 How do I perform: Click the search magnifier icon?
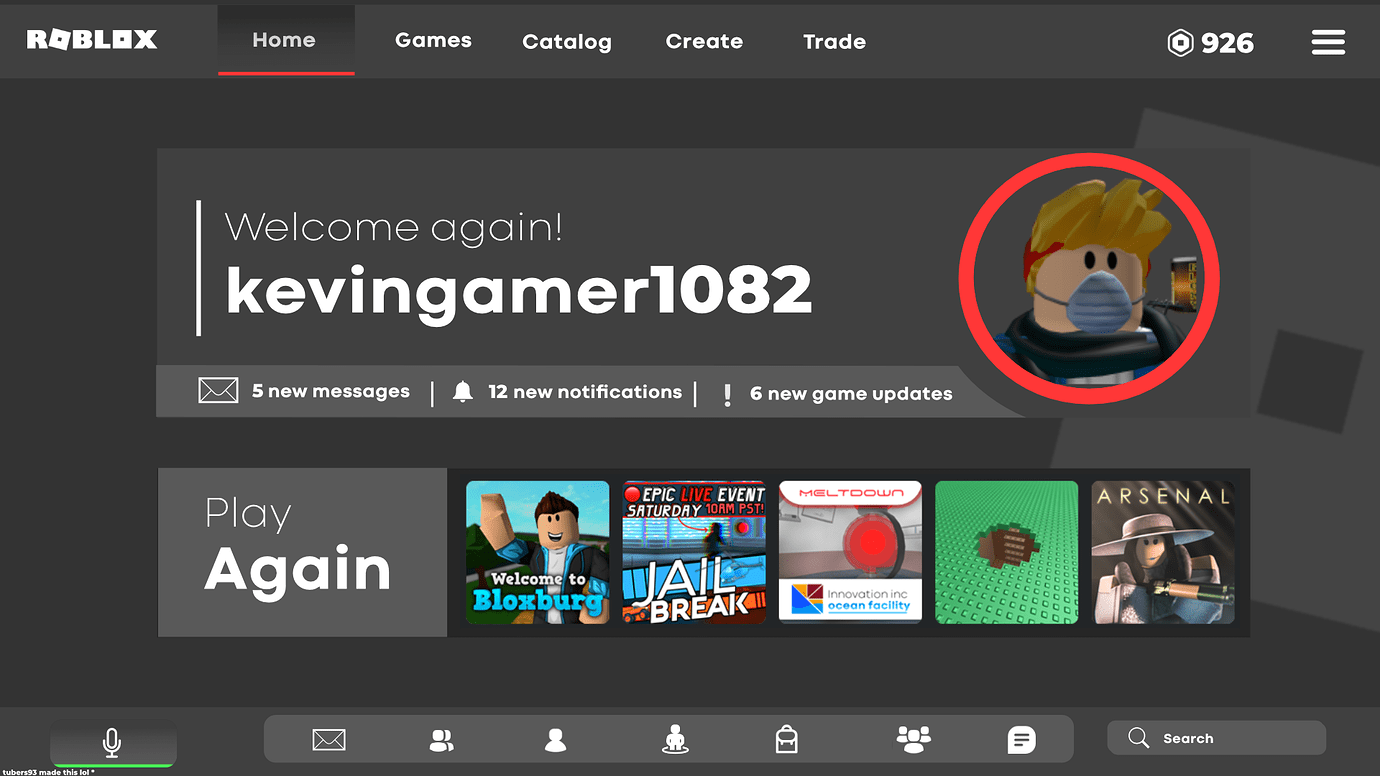(x=1138, y=738)
